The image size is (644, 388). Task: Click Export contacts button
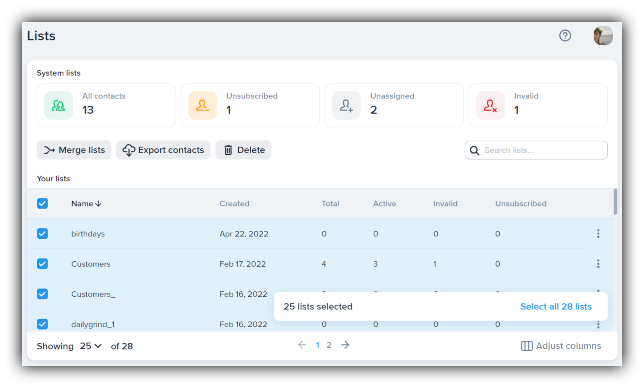pos(163,150)
